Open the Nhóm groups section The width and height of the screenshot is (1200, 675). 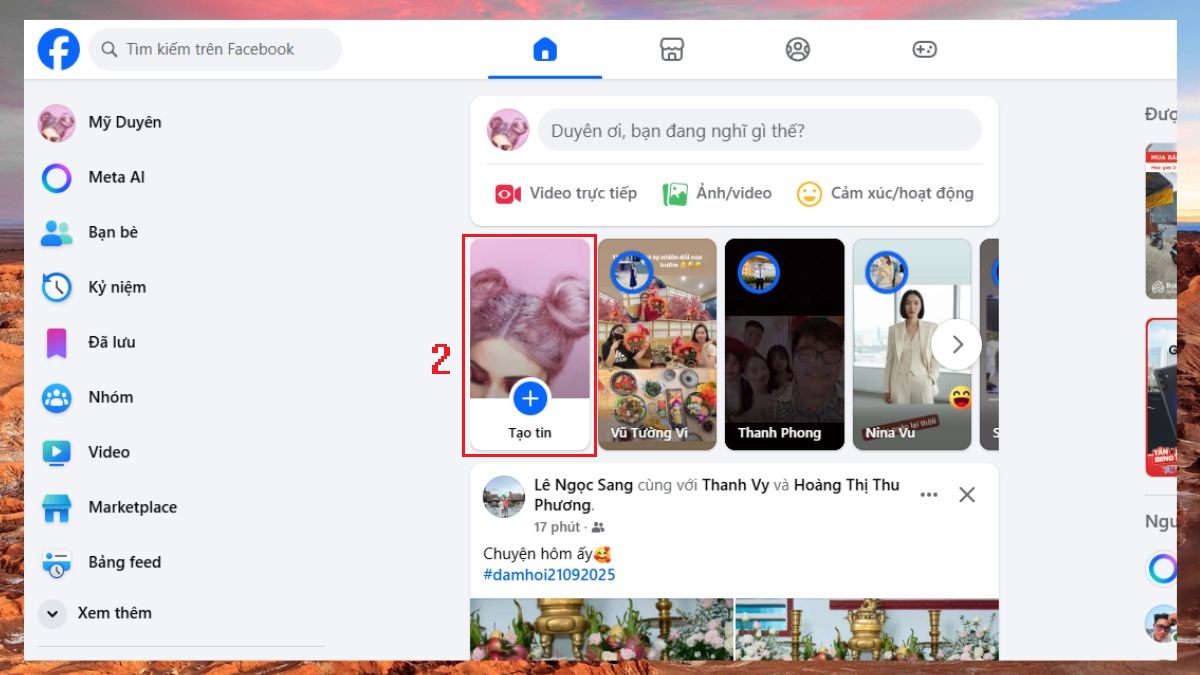click(110, 397)
